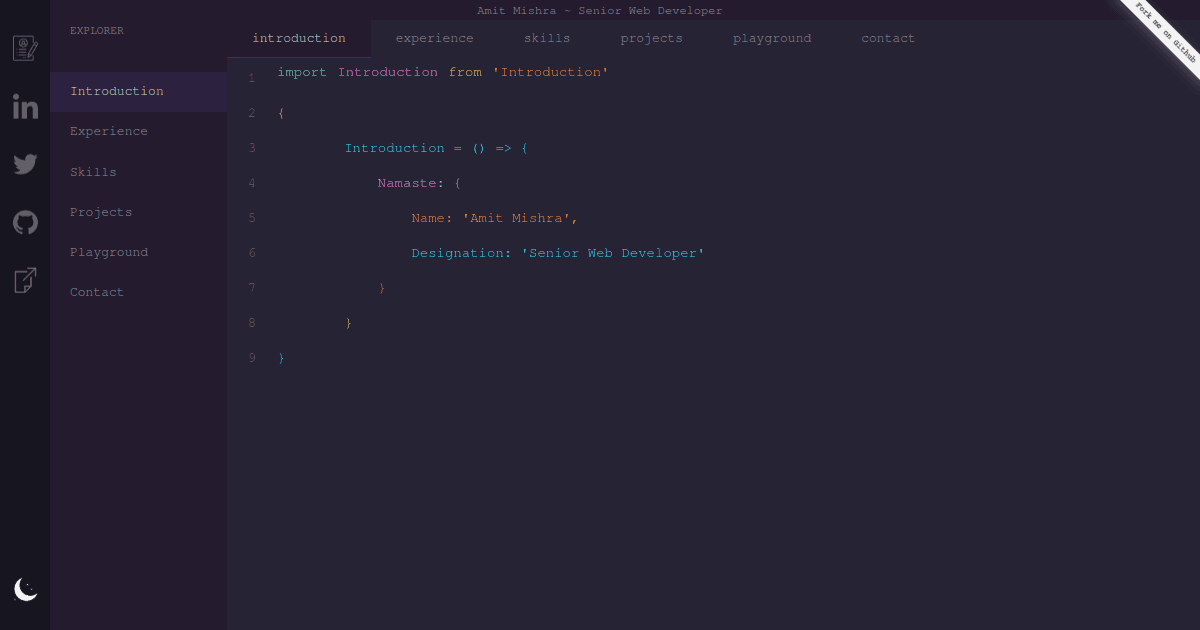The height and width of the screenshot is (630, 1200).
Task: Switch to the skills tab
Action: point(547,38)
